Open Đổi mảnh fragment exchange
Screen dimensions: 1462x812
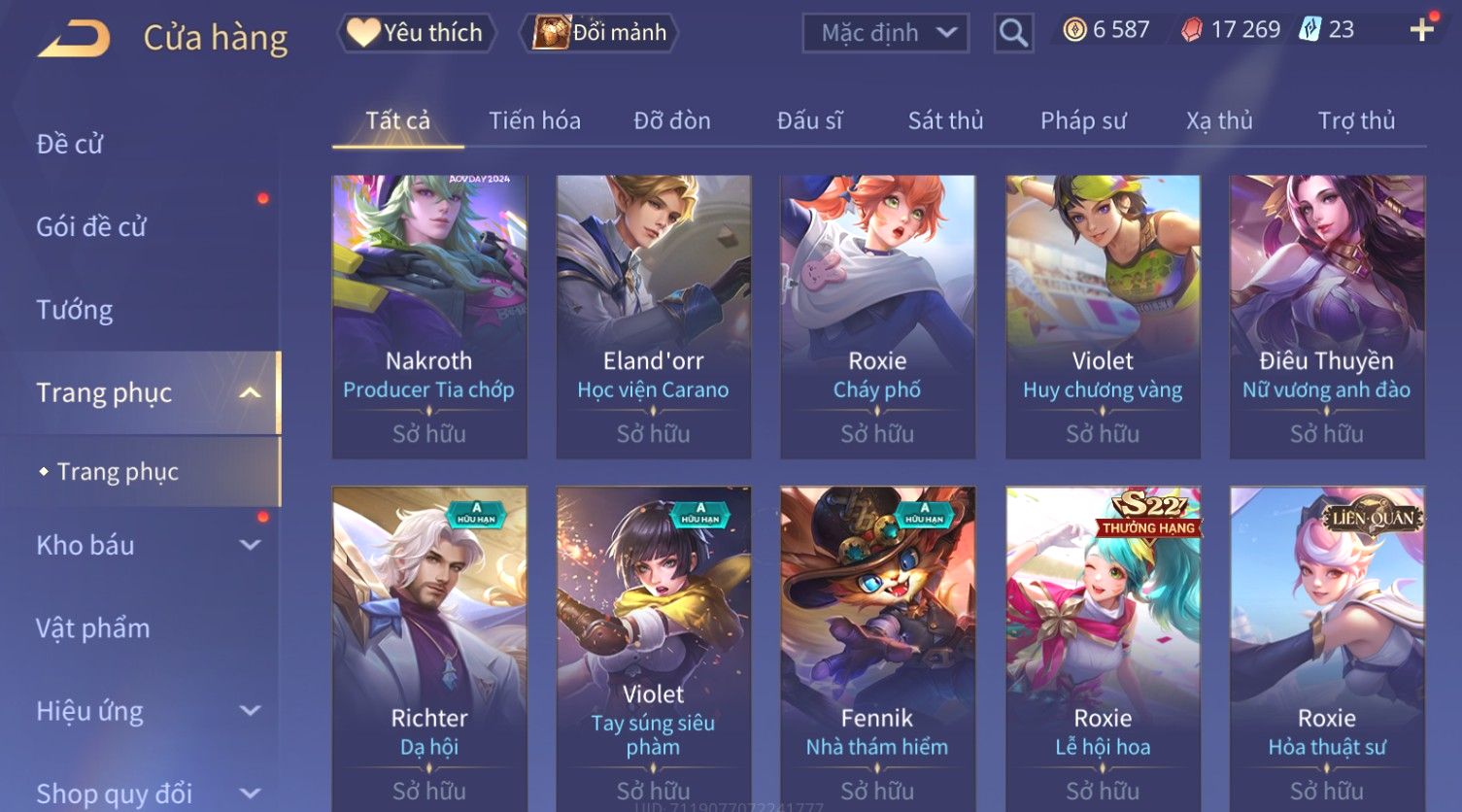(x=598, y=33)
